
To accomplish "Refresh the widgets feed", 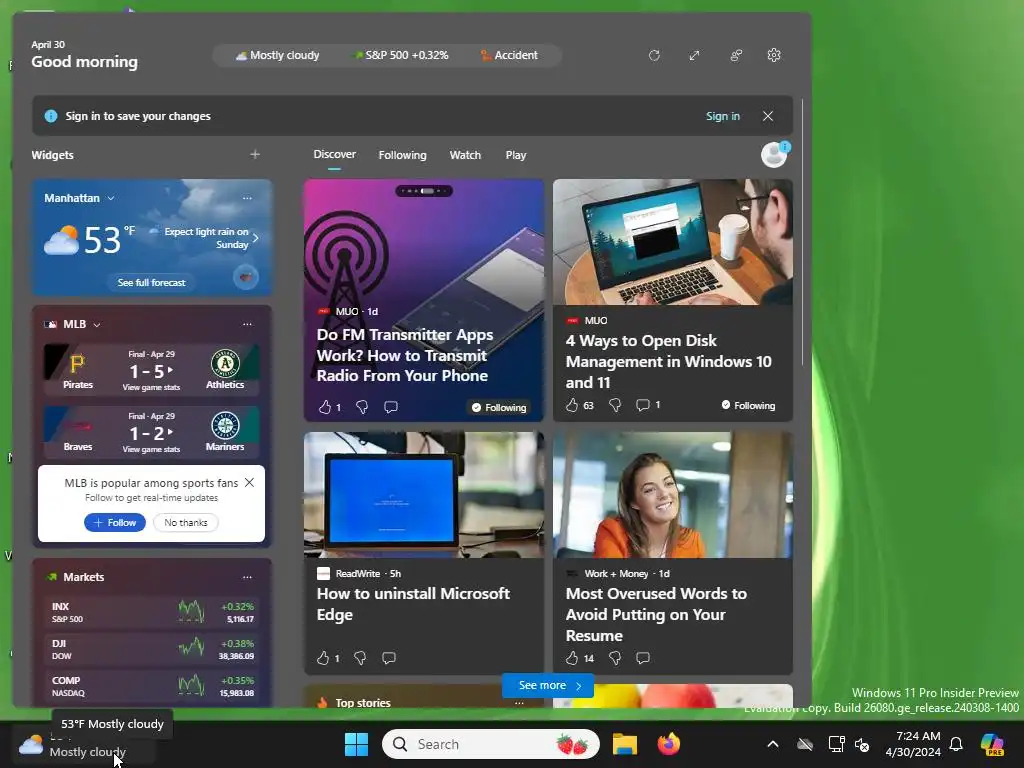I will 654,56.
